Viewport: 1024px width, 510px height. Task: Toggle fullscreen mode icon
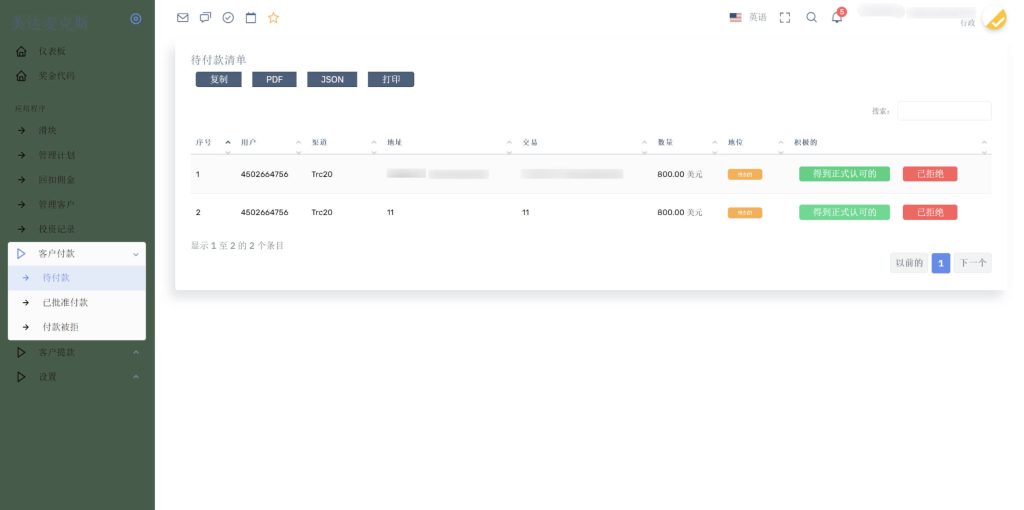[x=785, y=17]
